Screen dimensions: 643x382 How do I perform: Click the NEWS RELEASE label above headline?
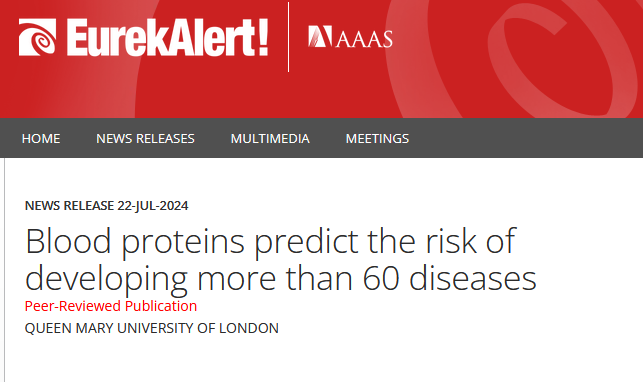(69, 205)
